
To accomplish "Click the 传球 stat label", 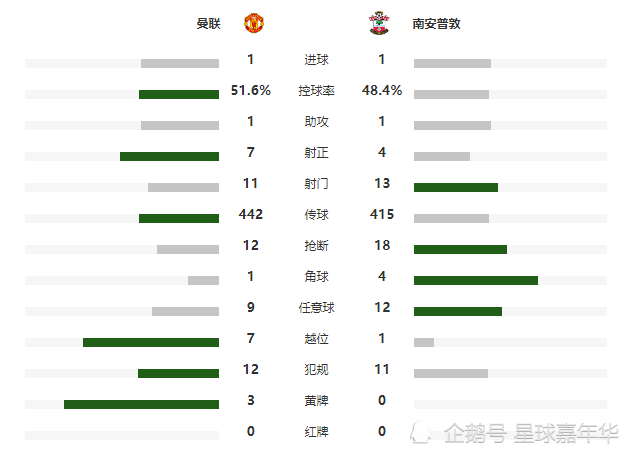I will point(316,214).
